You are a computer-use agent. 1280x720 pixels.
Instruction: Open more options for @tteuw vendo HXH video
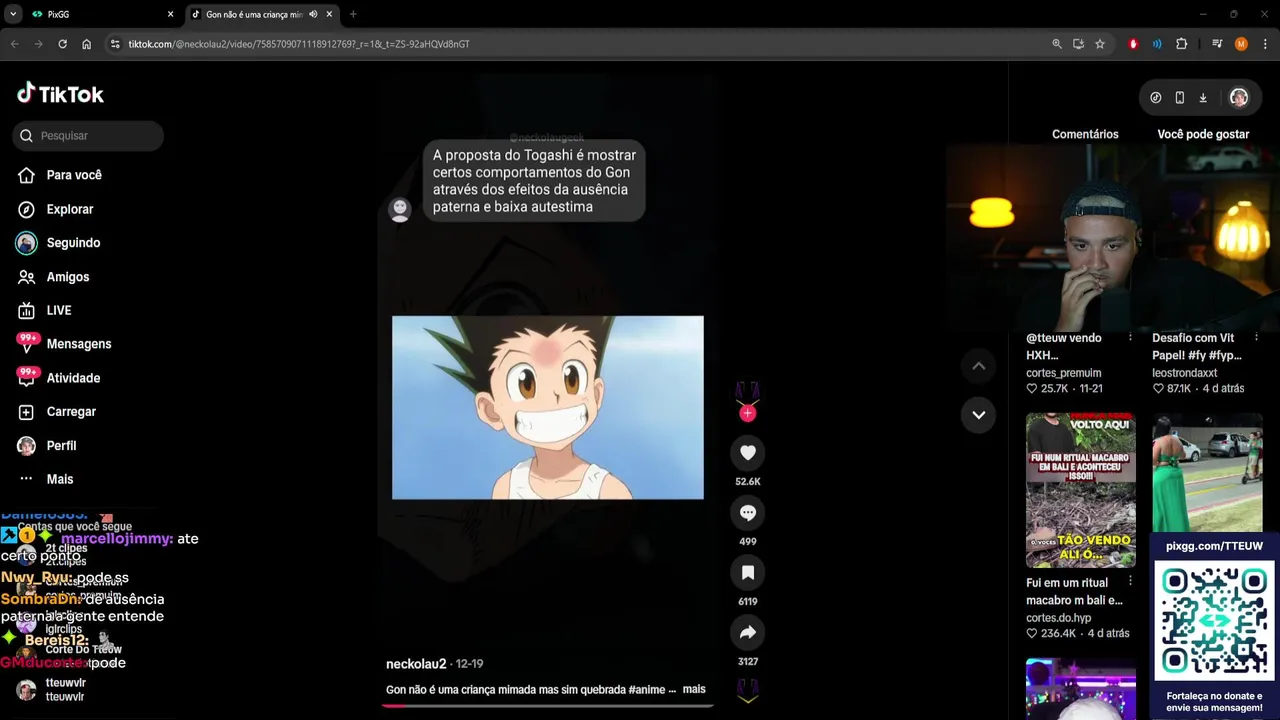click(x=1130, y=339)
